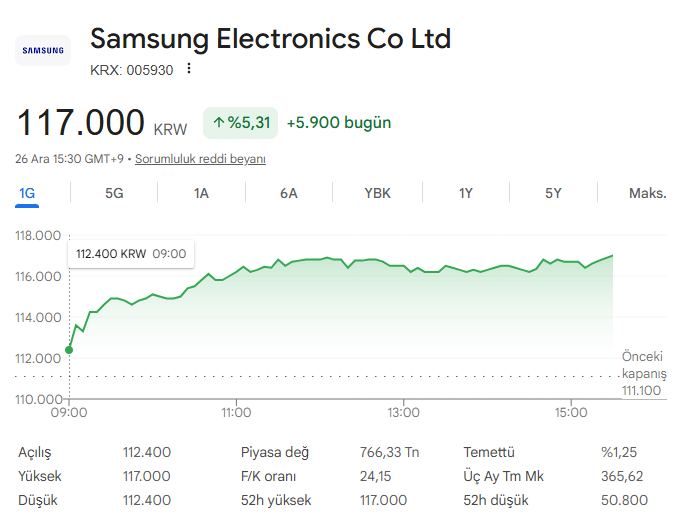Image resolution: width=684 pixels, height=522 pixels.
Task: Show the Maks. maximum range tab
Action: 647,193
